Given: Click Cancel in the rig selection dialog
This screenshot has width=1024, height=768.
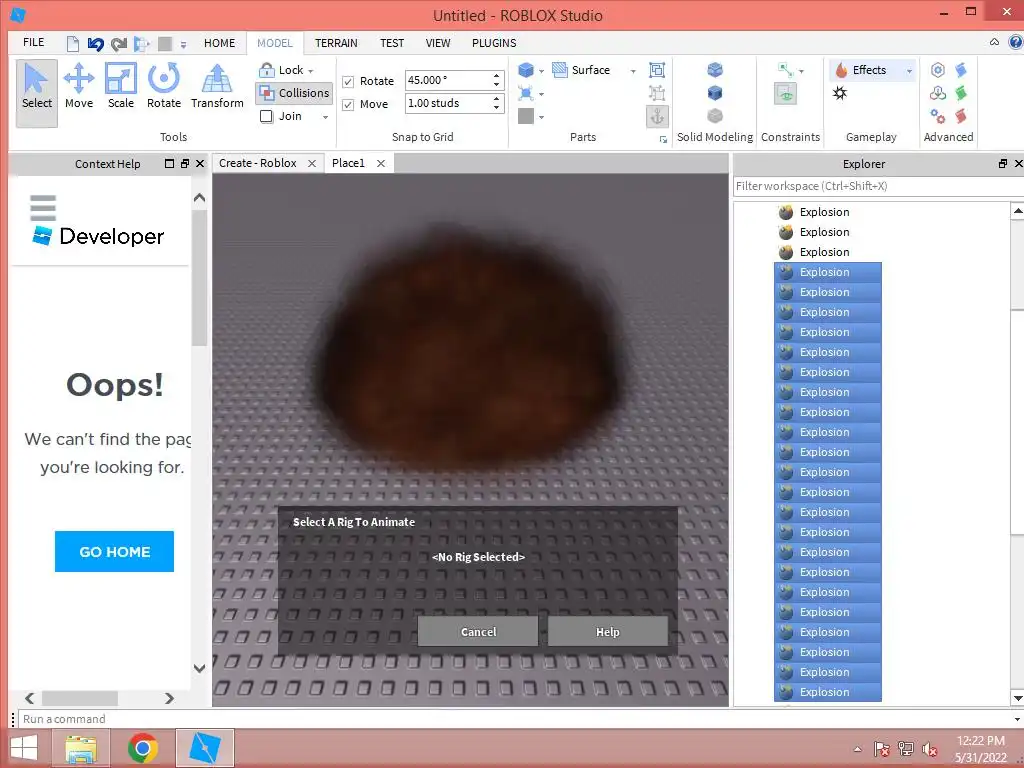Looking at the screenshot, I should pyautogui.click(x=478, y=632).
